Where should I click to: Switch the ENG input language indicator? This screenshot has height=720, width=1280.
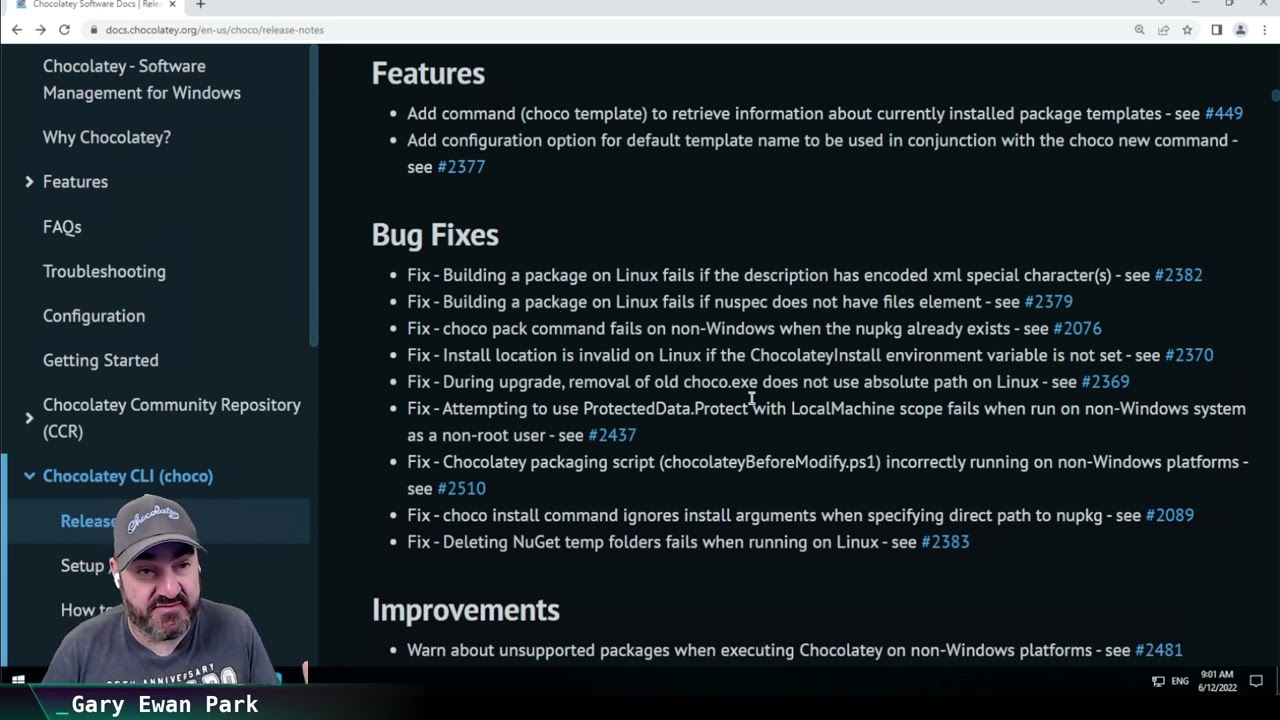(1180, 681)
